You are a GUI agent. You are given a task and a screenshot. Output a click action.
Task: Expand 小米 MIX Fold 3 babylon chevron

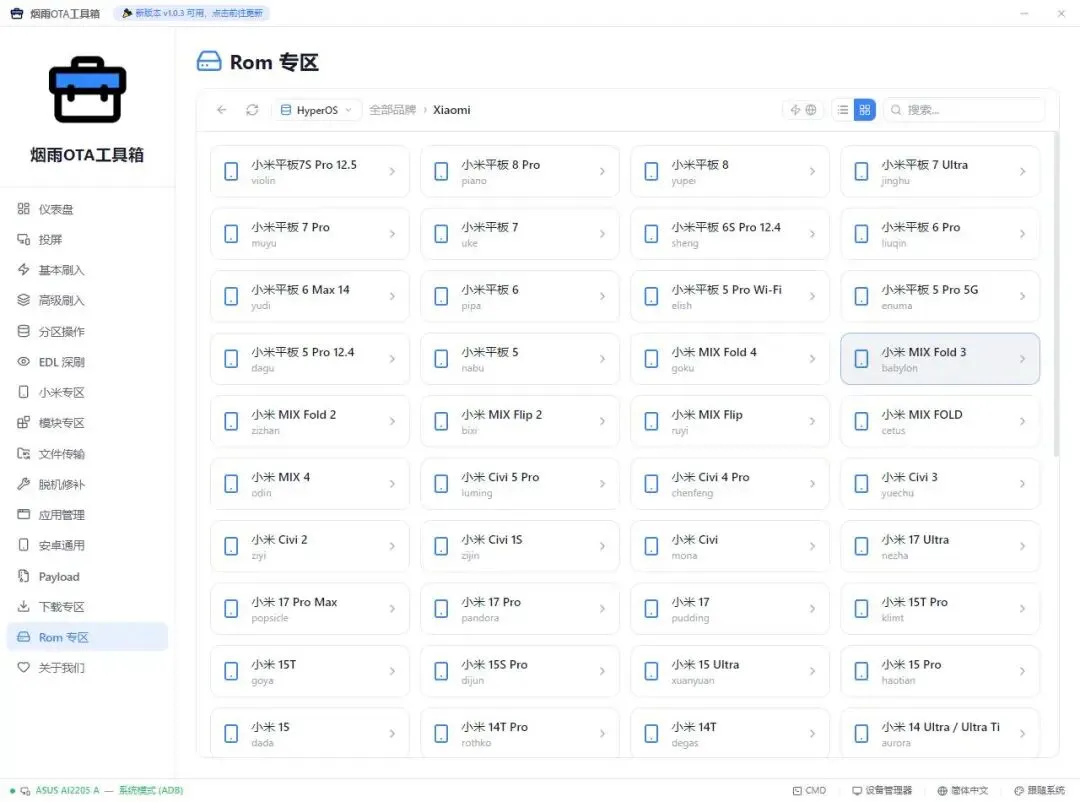[x=1022, y=359]
